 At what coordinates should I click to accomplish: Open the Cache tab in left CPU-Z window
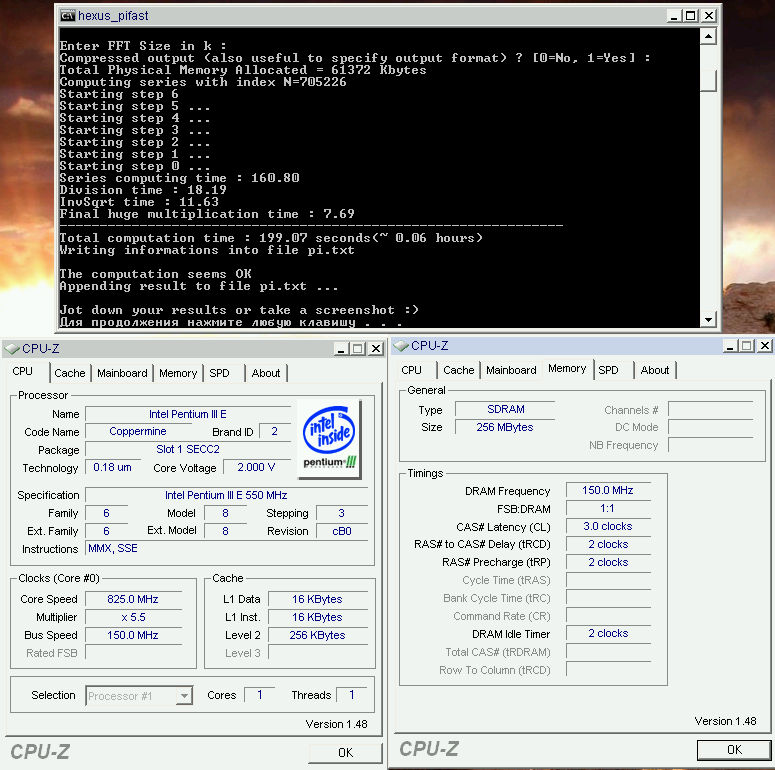point(70,373)
